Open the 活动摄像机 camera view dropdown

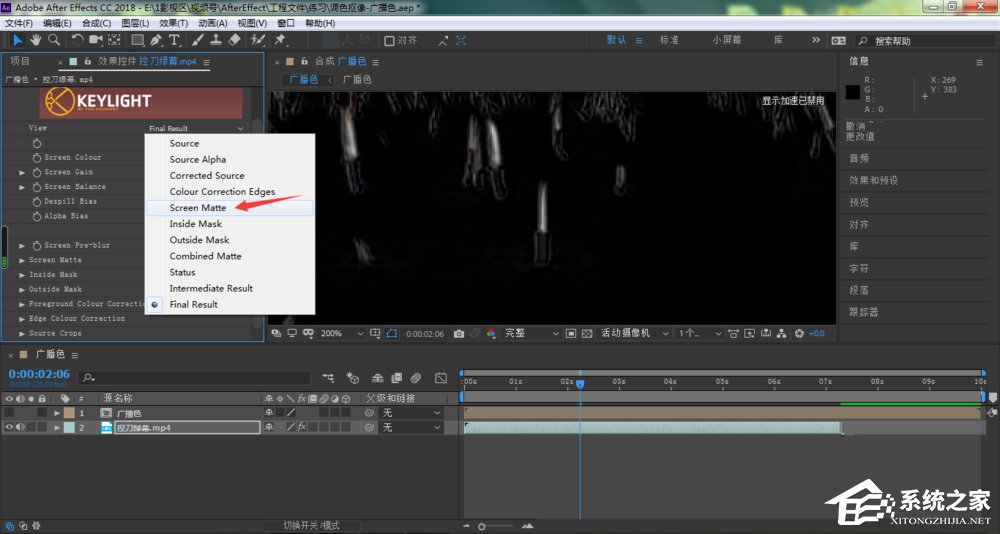(x=630, y=333)
